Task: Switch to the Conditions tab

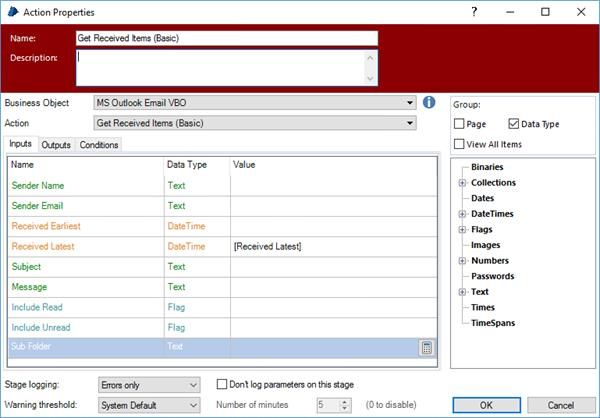Action: tap(98, 145)
